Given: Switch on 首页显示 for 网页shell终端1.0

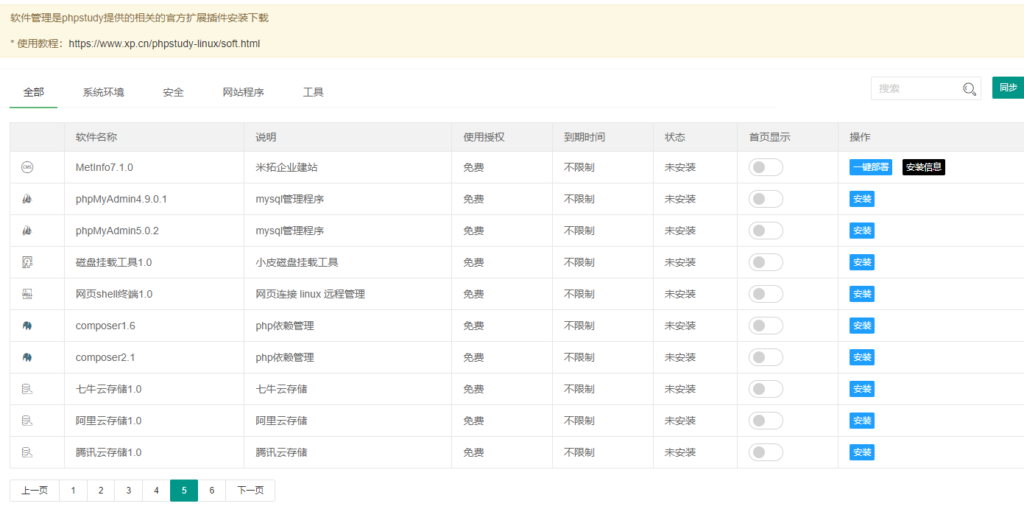Looking at the screenshot, I should coord(765,294).
